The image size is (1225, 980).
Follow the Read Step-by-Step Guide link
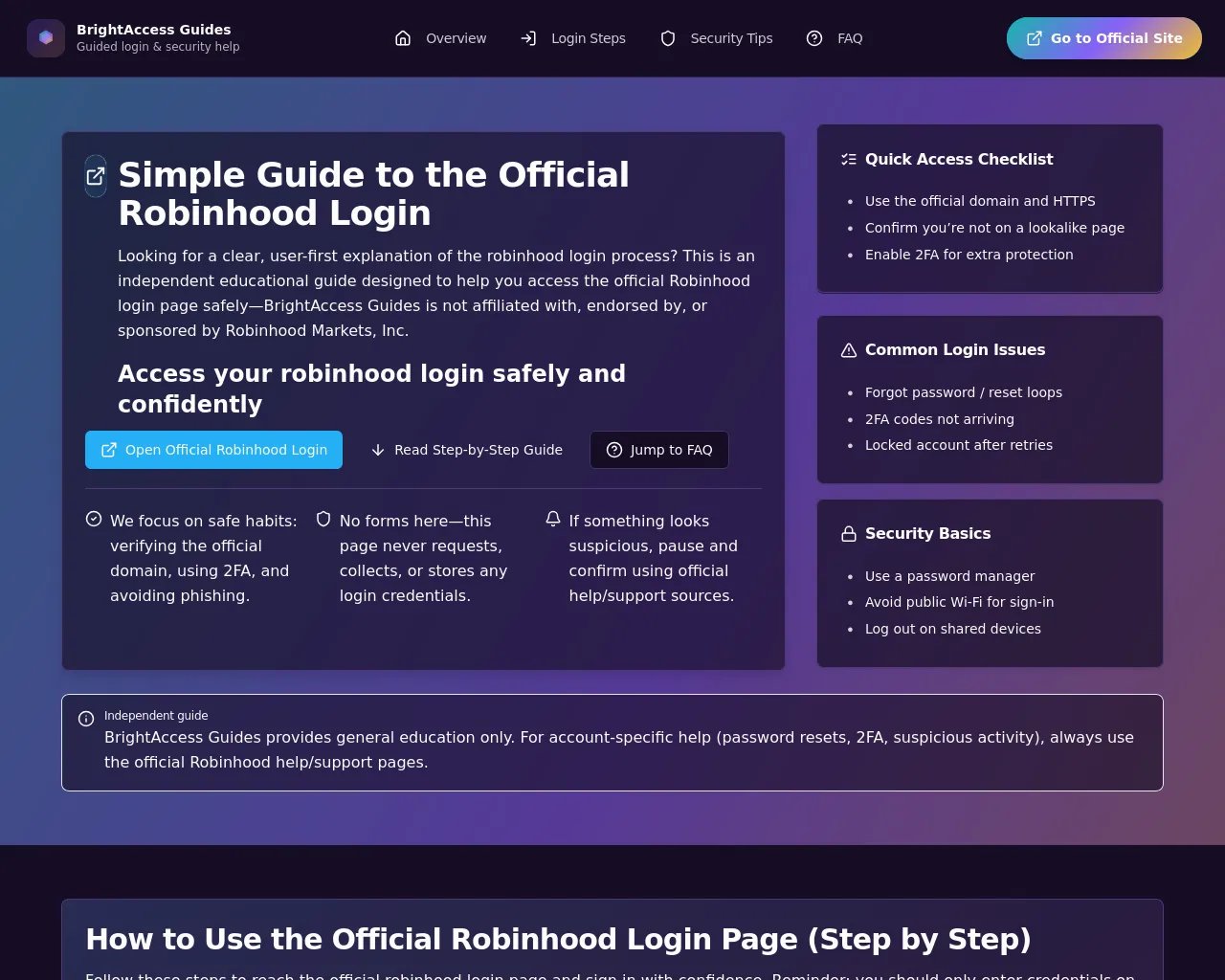tap(466, 450)
